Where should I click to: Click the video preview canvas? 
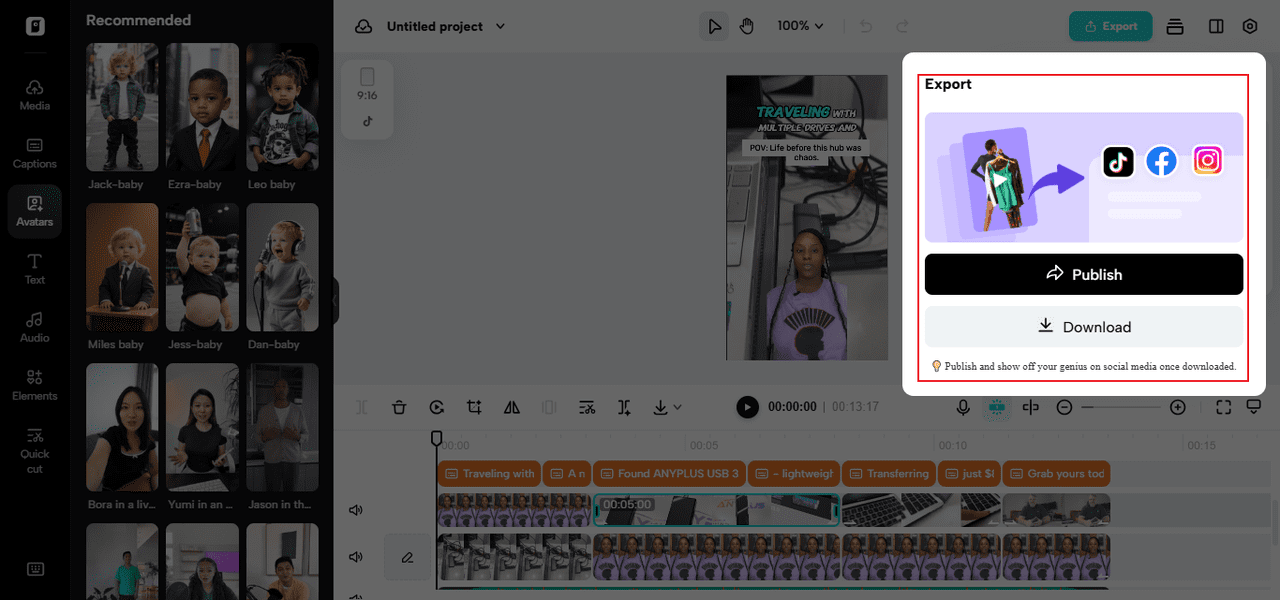pyautogui.click(x=807, y=217)
